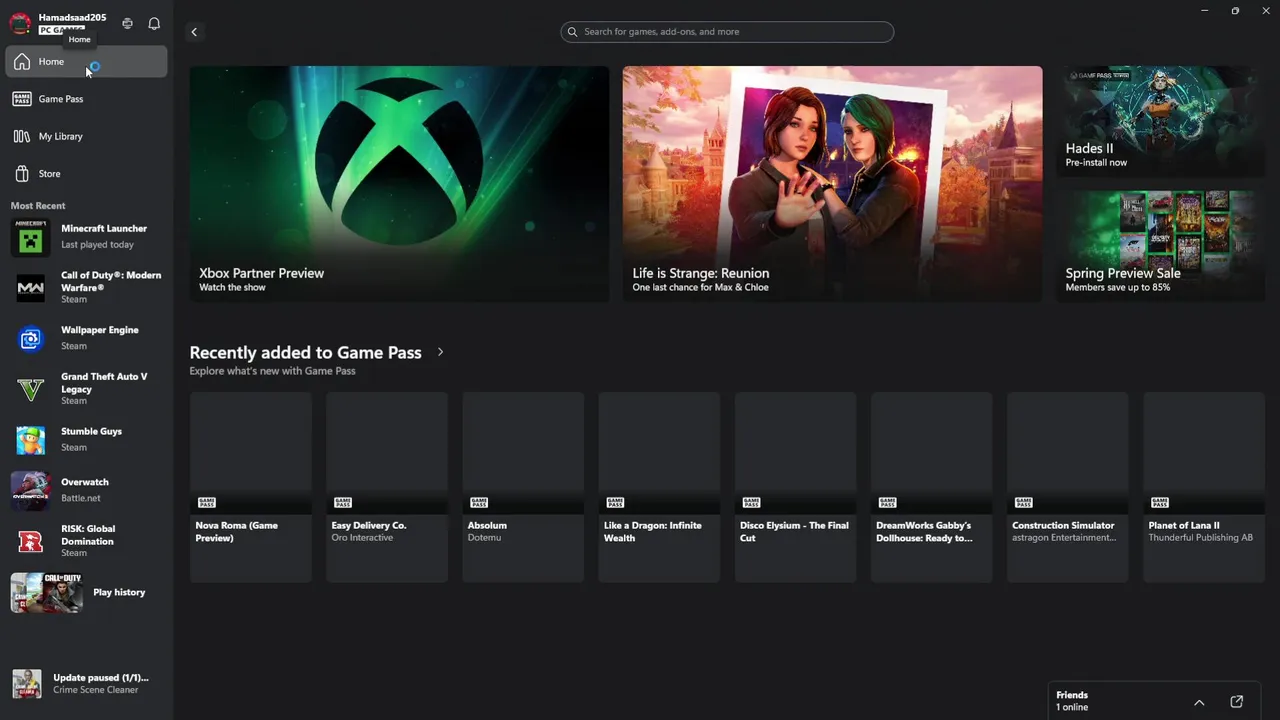The width and height of the screenshot is (1280, 720).
Task: Launch the Wallpaper Engine icon
Action: pos(30,339)
